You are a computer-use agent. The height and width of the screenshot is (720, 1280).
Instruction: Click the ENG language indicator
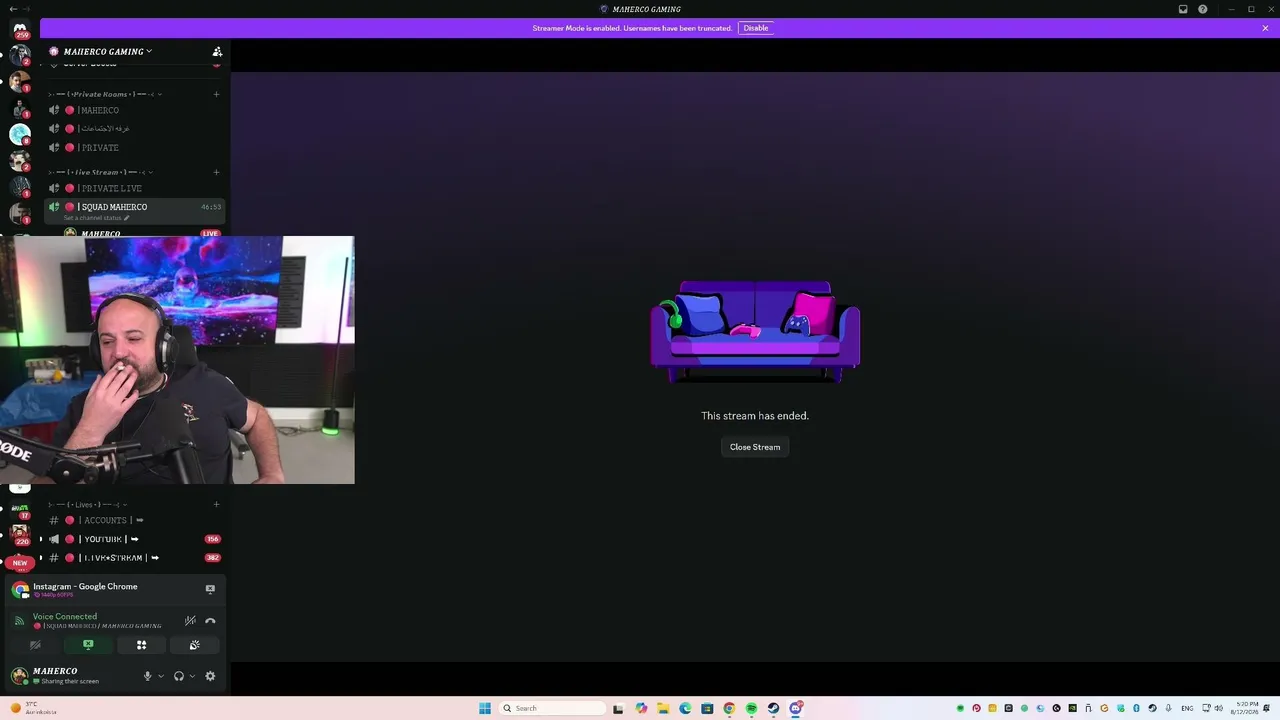click(x=1187, y=708)
